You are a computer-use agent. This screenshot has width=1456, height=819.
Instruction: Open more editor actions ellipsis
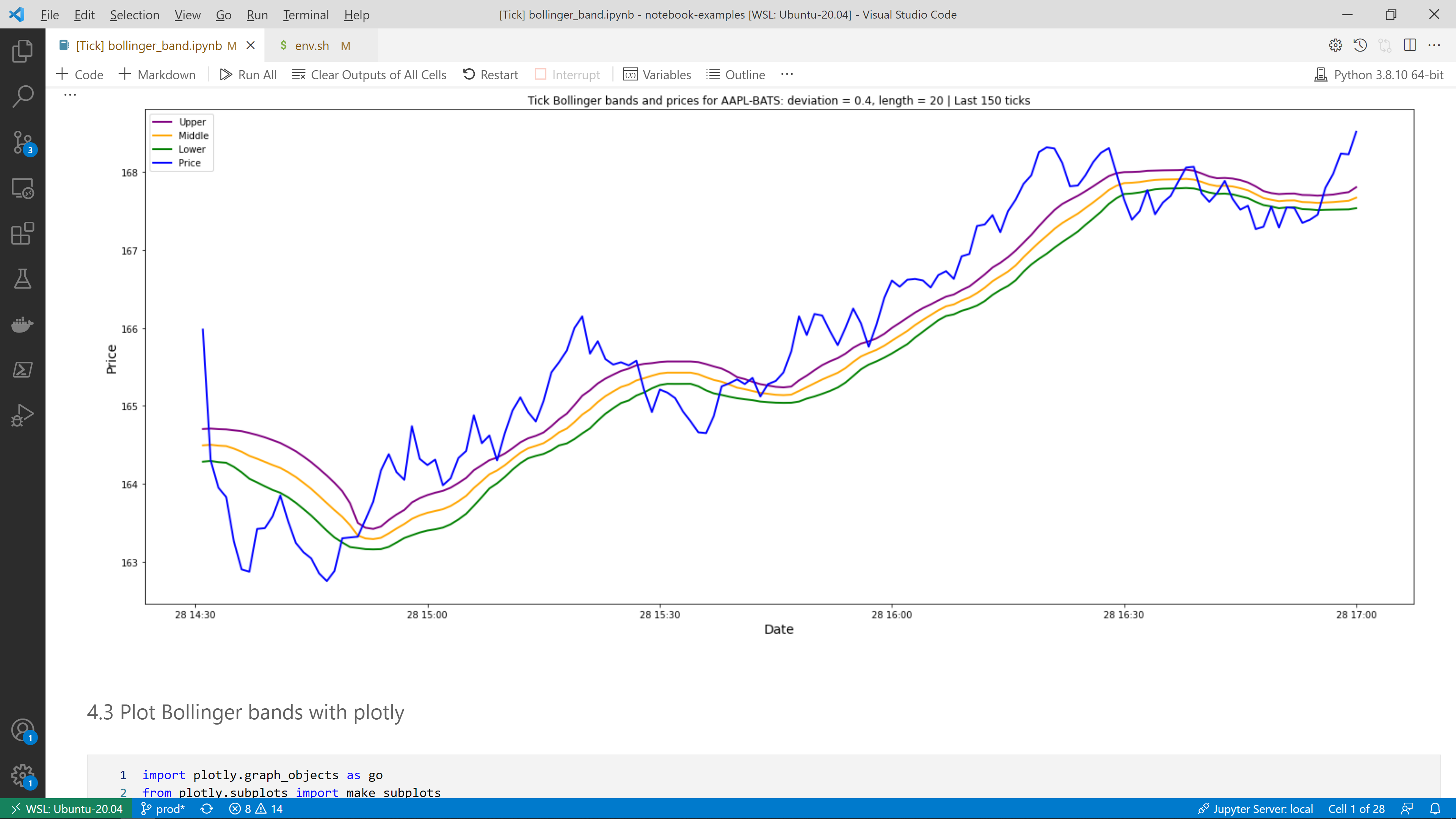pos(1434,45)
